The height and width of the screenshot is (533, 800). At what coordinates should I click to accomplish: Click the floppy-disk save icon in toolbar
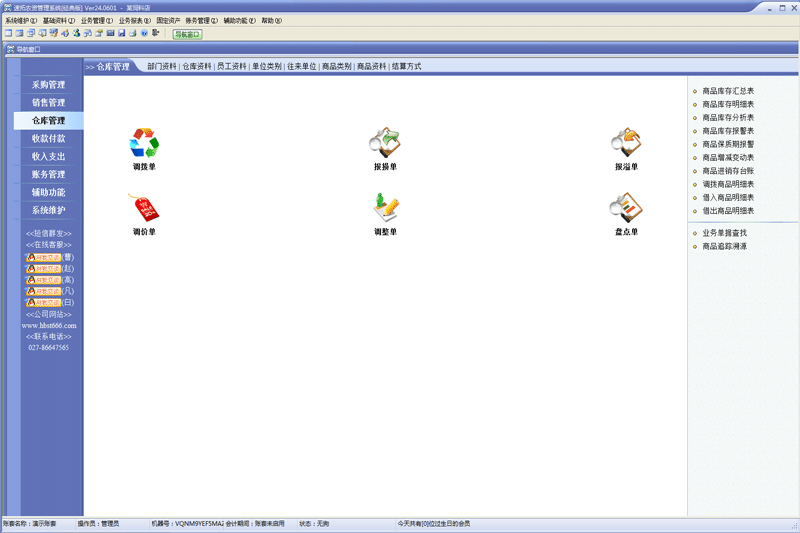(x=121, y=33)
